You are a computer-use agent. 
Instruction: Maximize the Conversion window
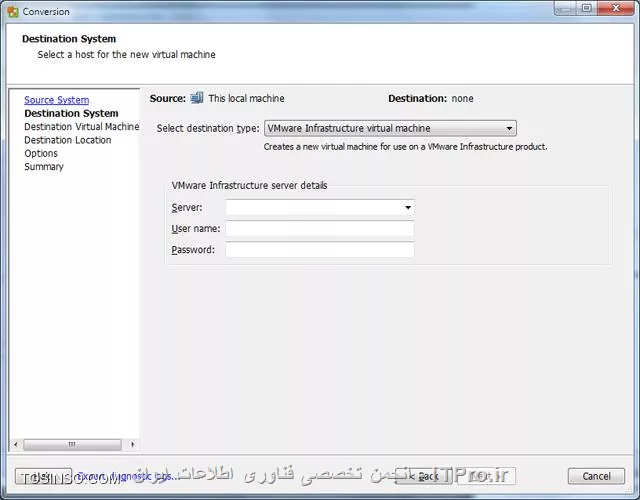coord(587,8)
